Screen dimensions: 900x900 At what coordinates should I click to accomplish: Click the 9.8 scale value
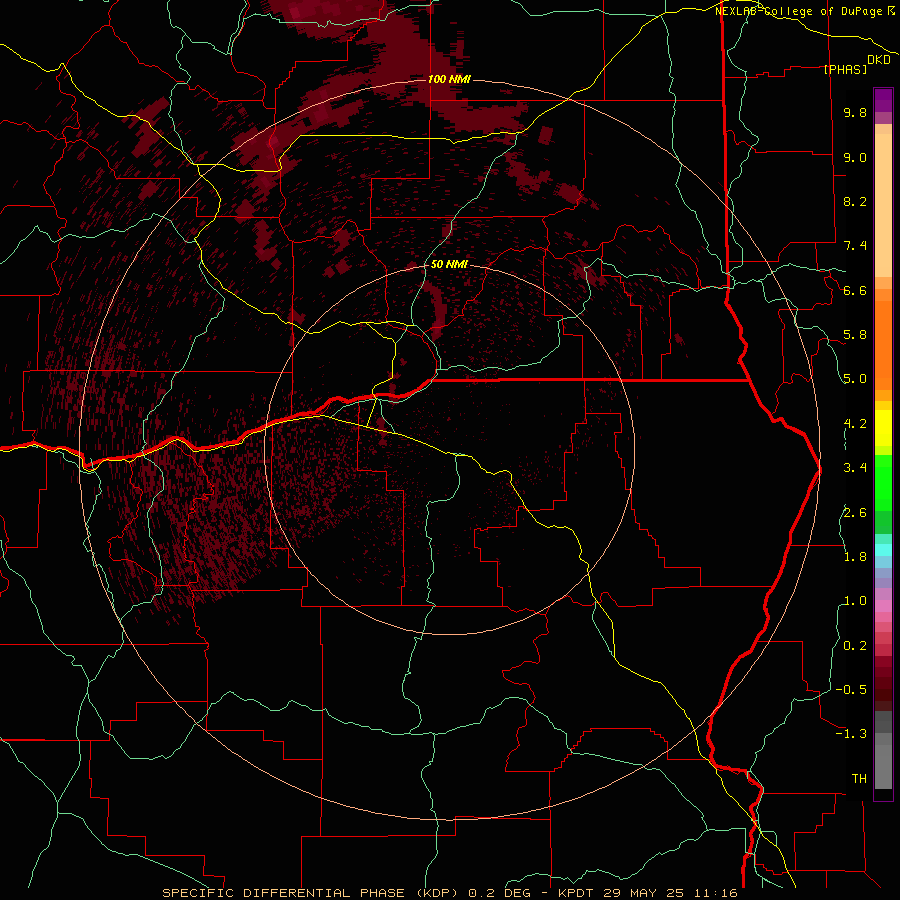pyautogui.click(x=855, y=112)
